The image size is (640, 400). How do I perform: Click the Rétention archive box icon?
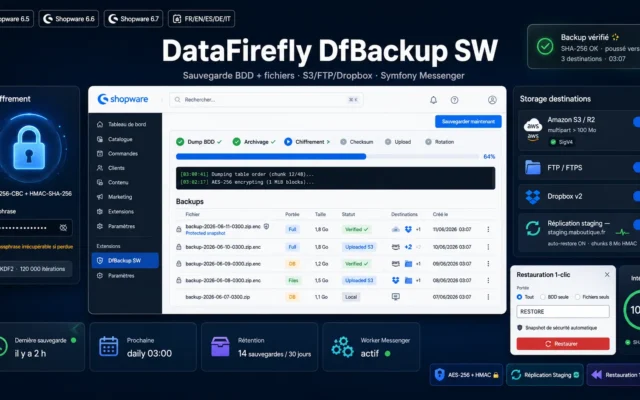[220, 347]
